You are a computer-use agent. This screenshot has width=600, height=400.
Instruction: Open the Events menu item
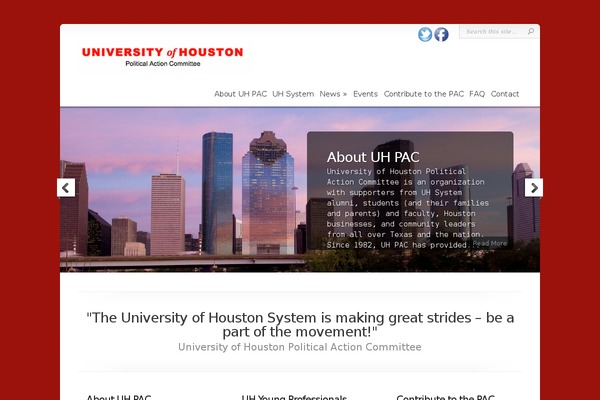pos(365,94)
